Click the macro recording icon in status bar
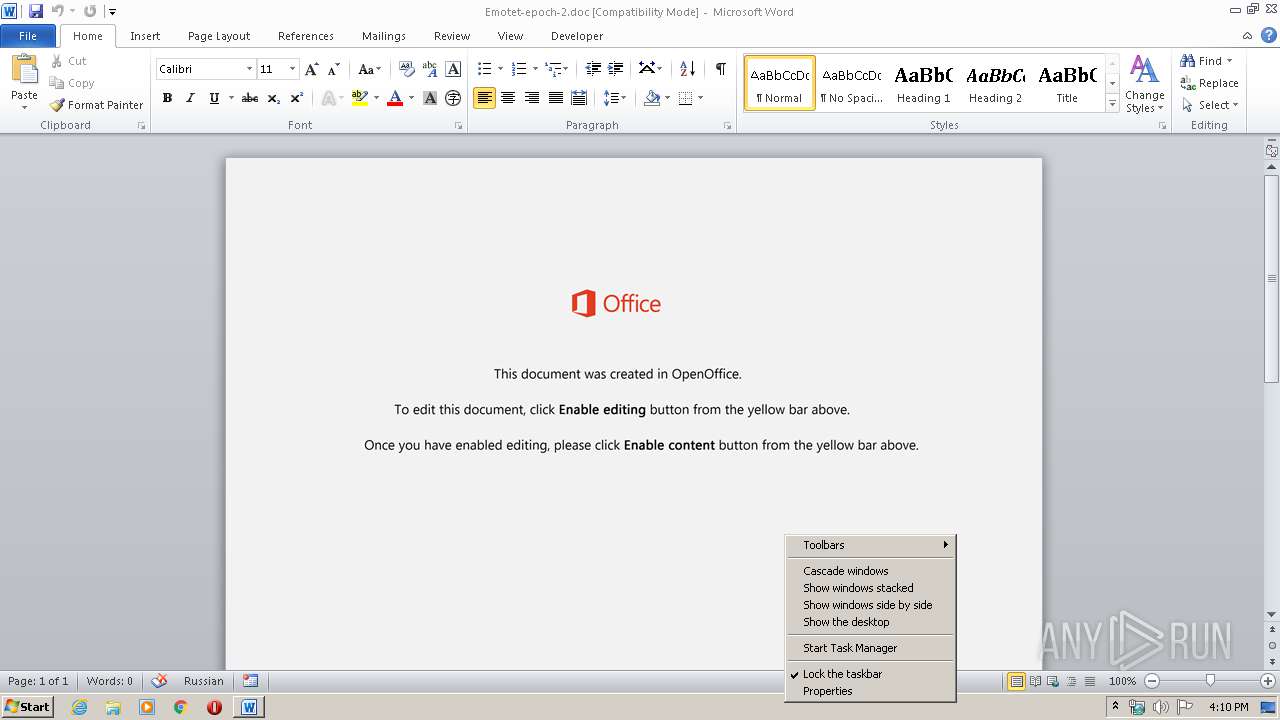 (250, 681)
